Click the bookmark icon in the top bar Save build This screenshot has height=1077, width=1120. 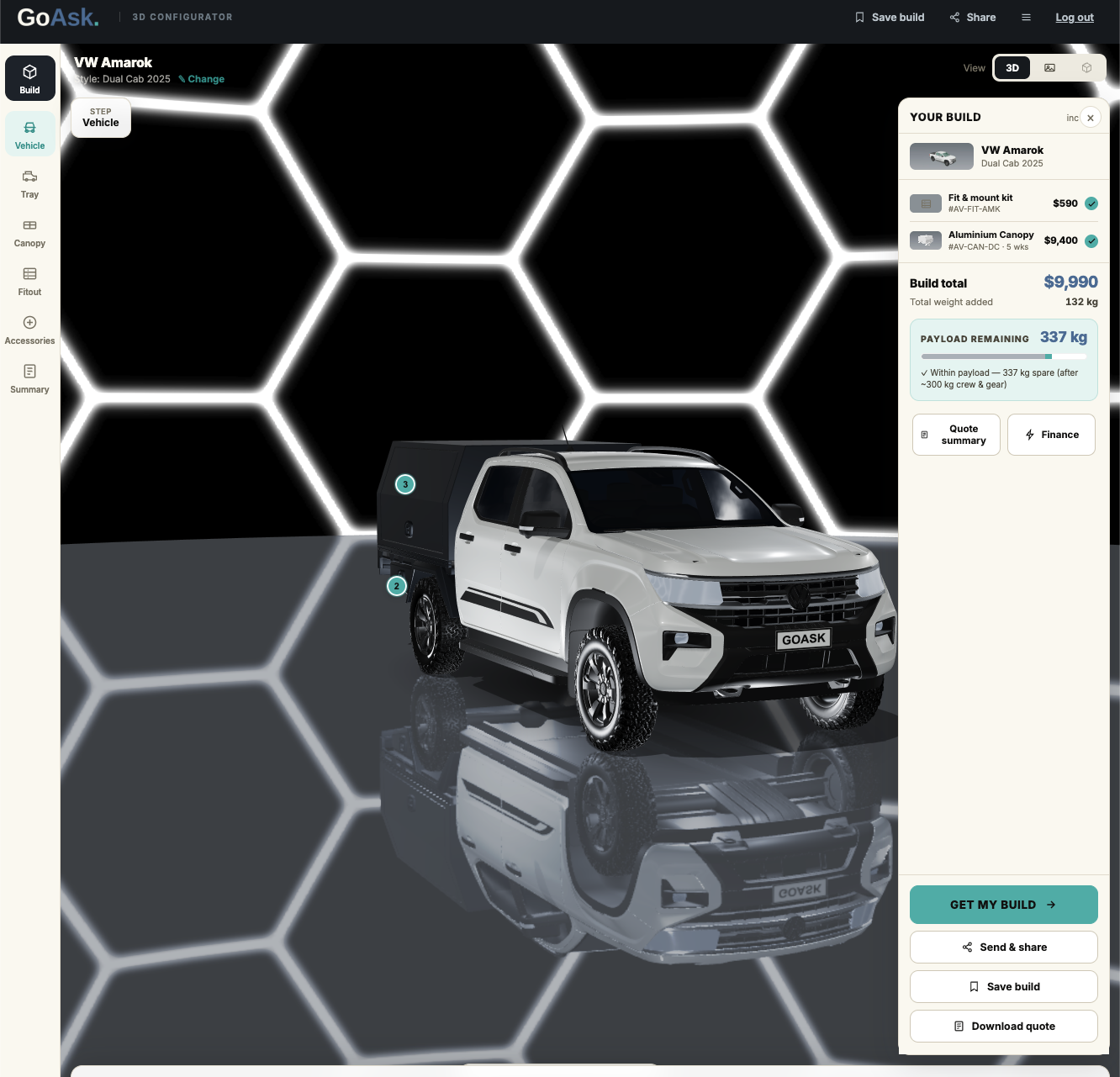click(x=859, y=18)
